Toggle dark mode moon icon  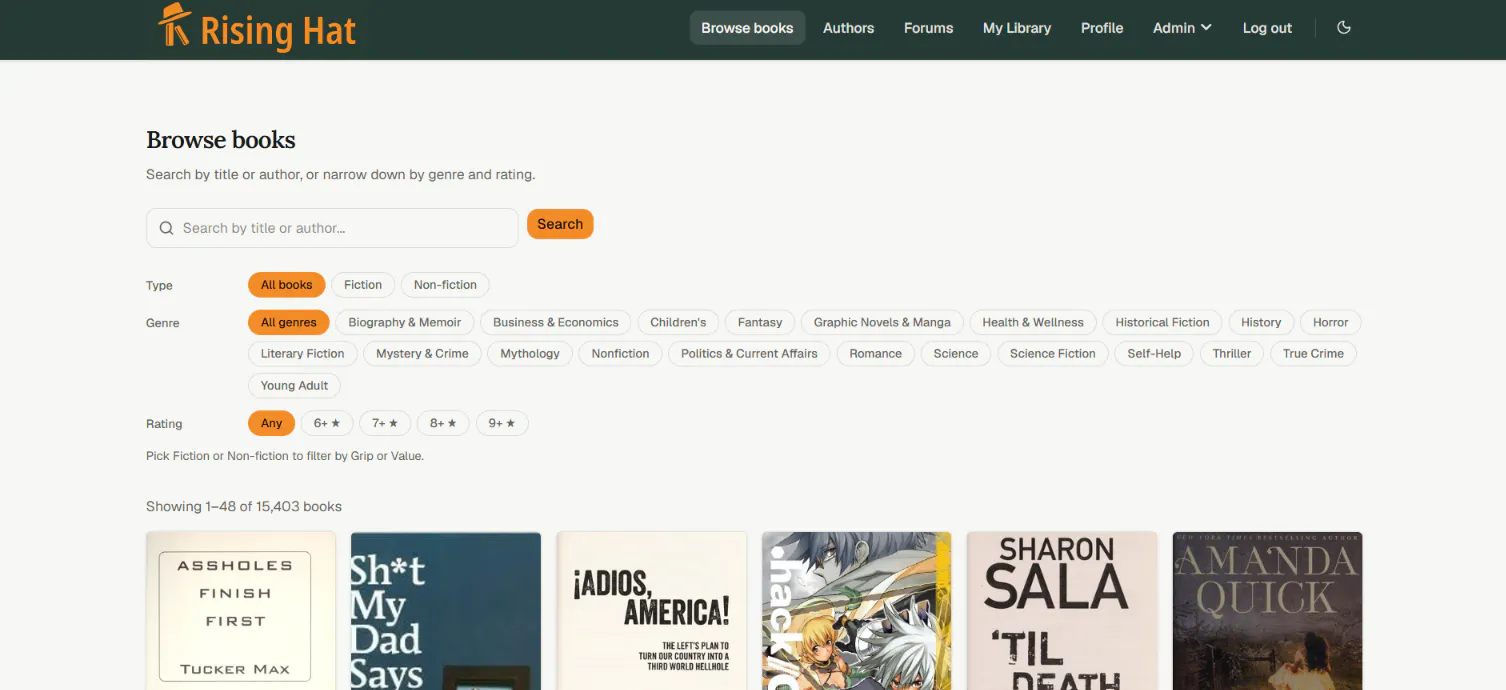pyautogui.click(x=1344, y=28)
